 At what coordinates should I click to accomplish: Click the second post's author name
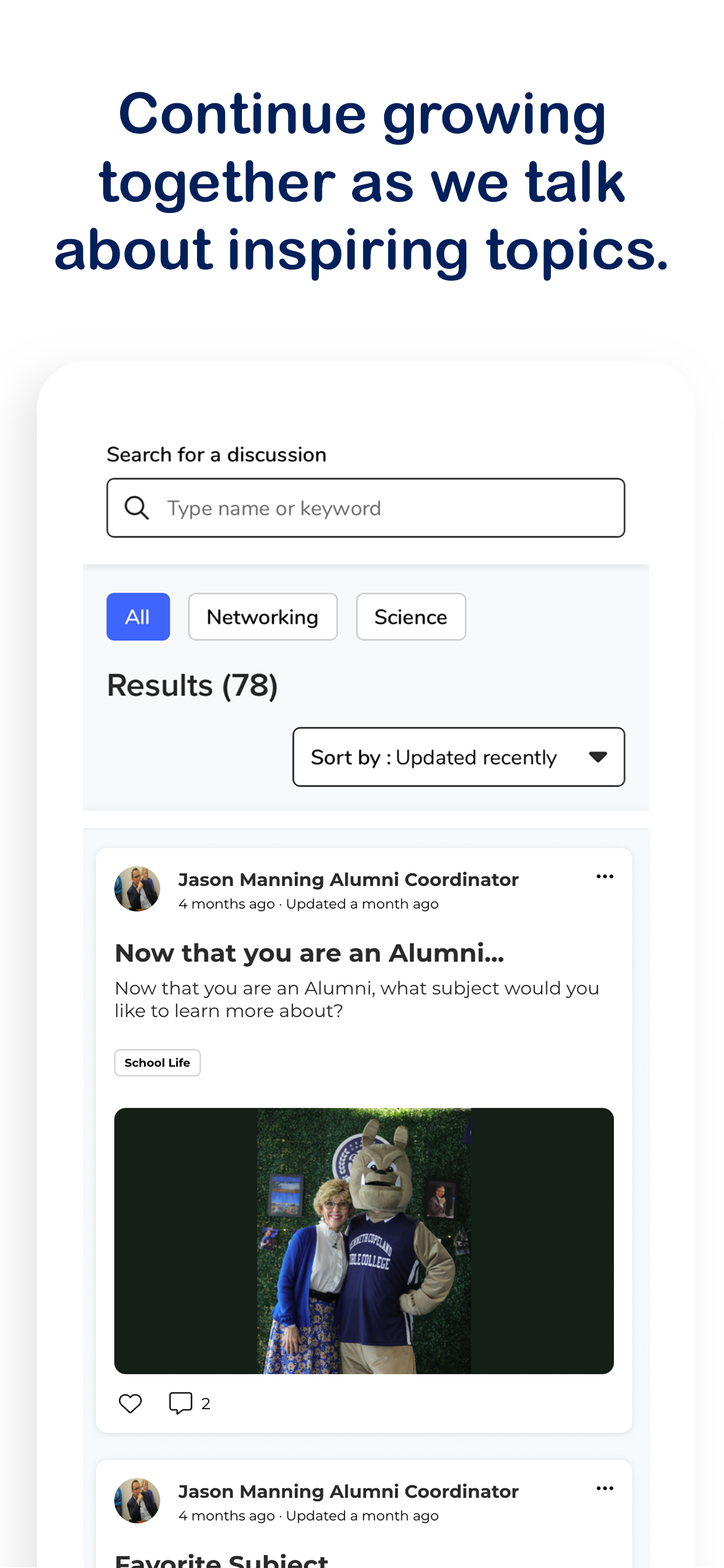tap(348, 1492)
